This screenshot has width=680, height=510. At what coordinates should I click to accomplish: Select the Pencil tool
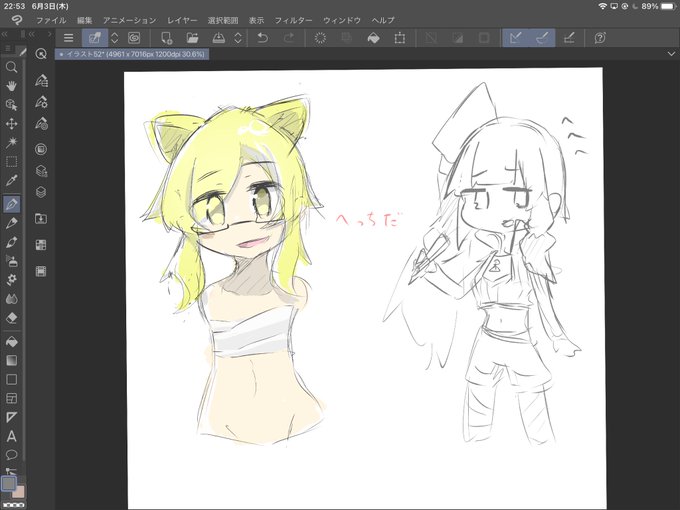(x=12, y=223)
